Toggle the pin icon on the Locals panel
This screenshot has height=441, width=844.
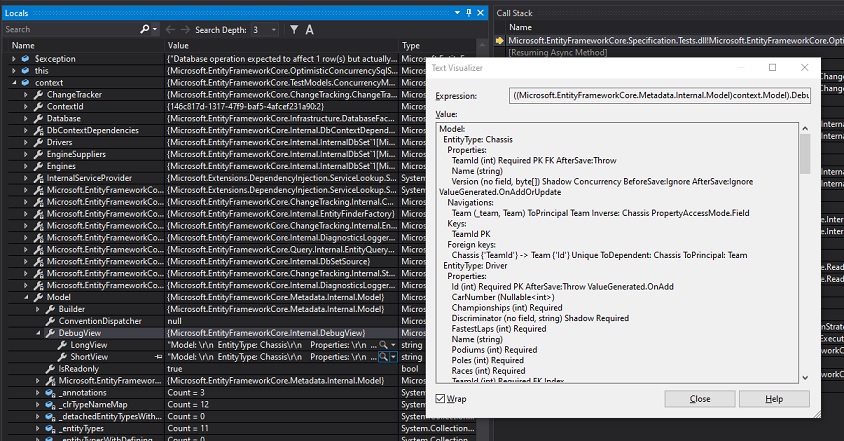click(x=469, y=12)
